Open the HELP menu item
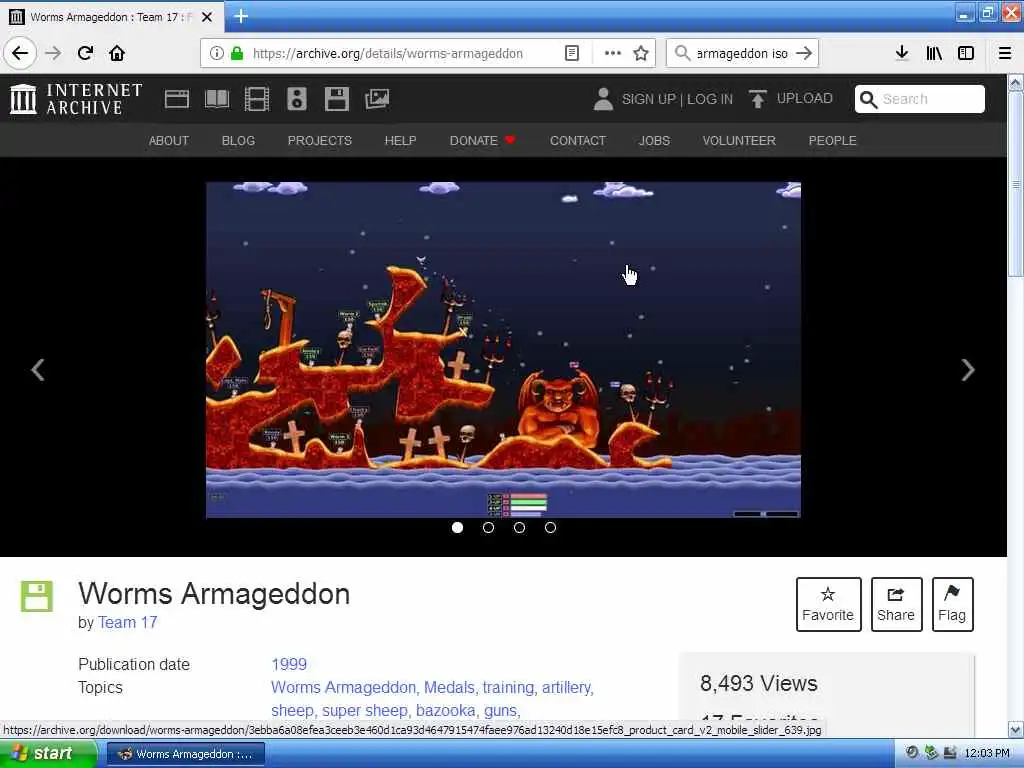Image resolution: width=1024 pixels, height=768 pixels. [400, 140]
